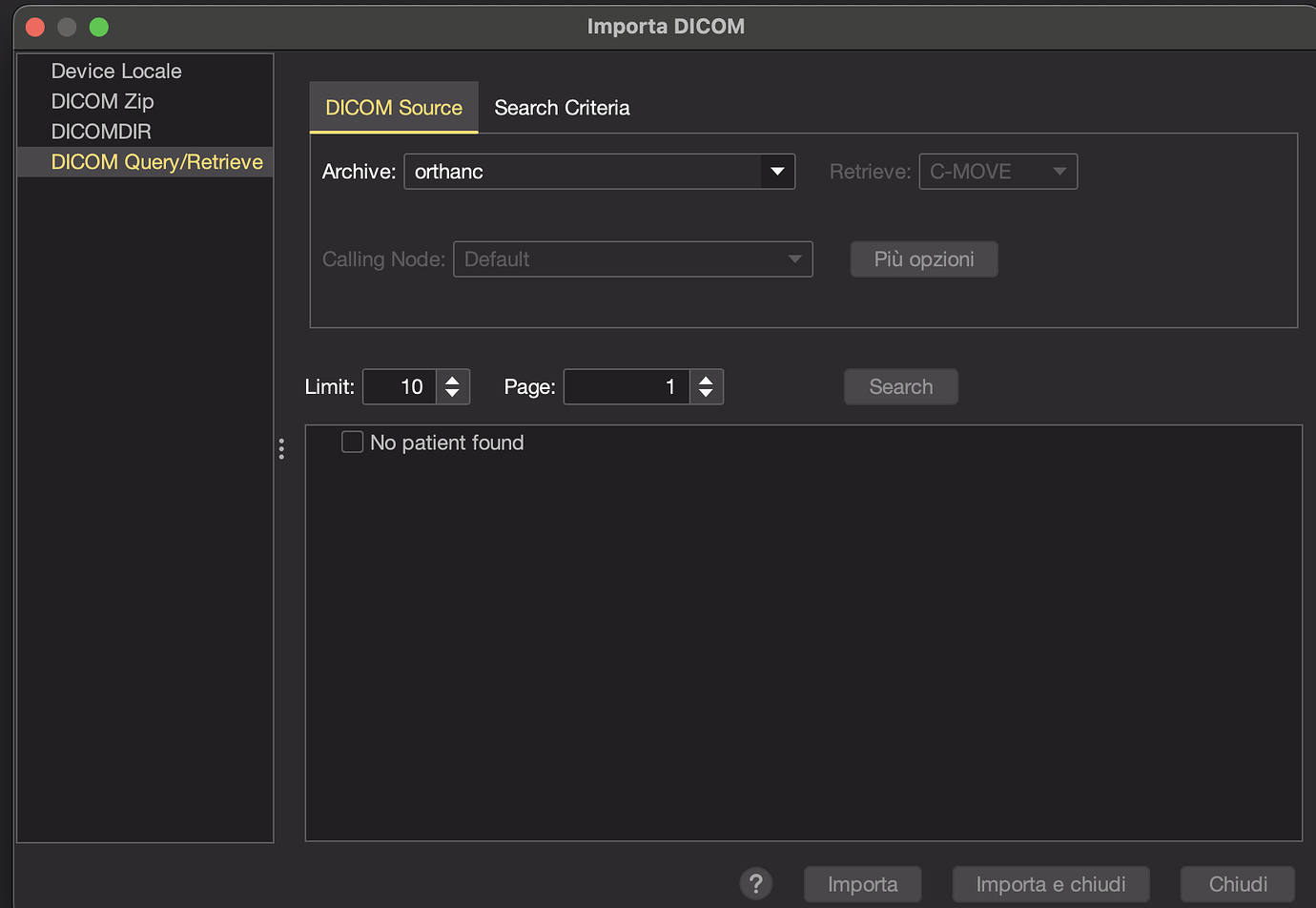
Task: Click the Più opzioni button
Action: click(x=923, y=258)
